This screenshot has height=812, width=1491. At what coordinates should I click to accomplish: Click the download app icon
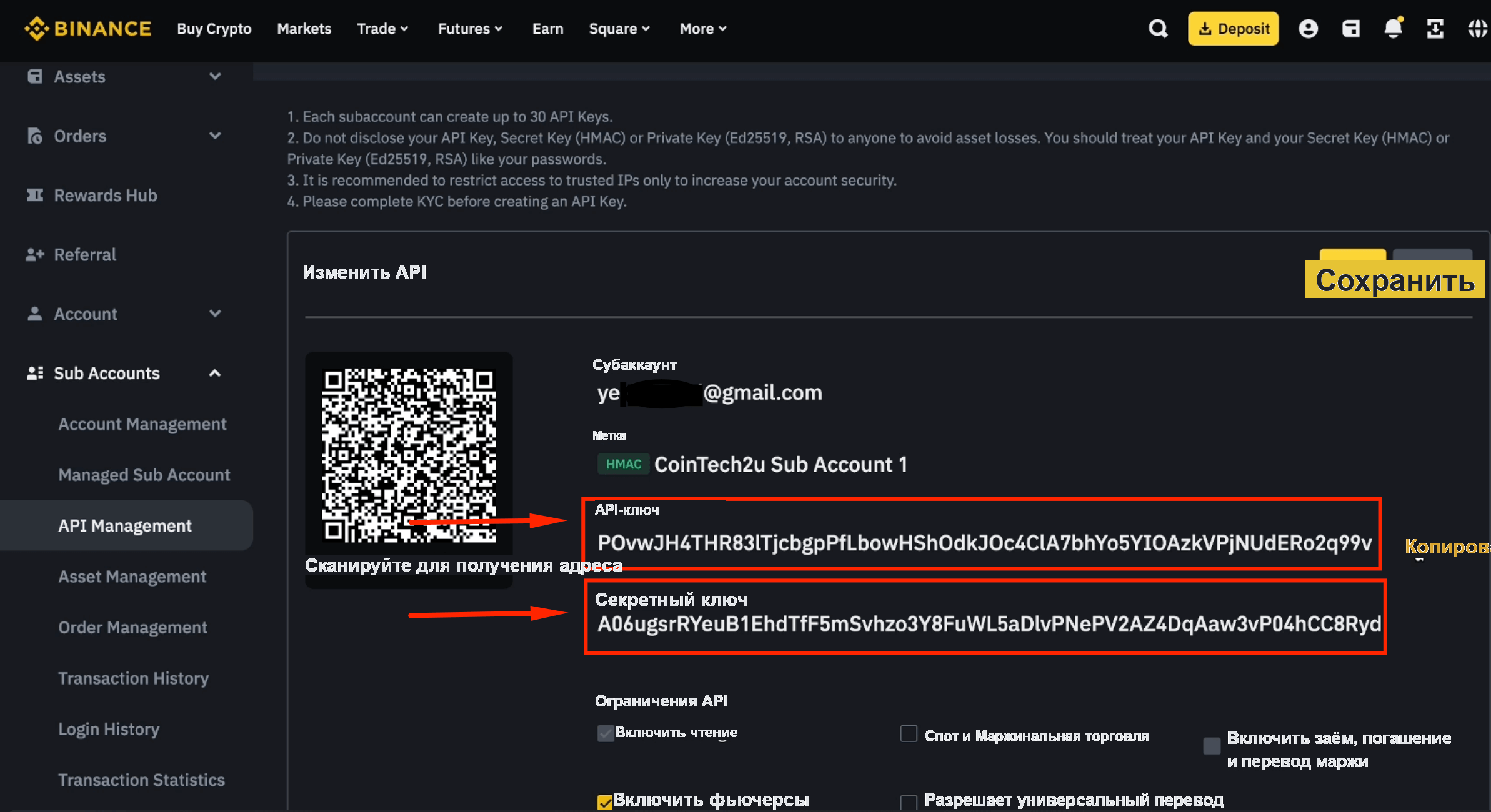pyautogui.click(x=1435, y=29)
